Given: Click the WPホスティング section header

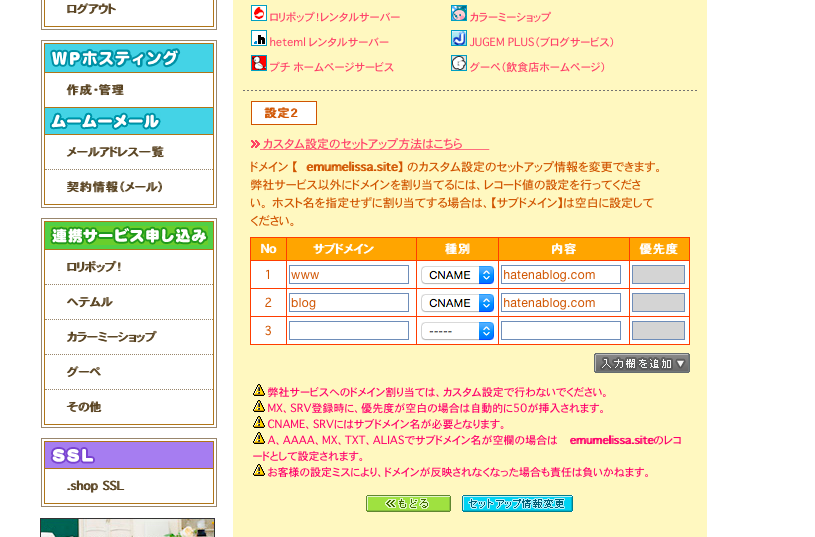Looking at the screenshot, I should pos(129,58).
